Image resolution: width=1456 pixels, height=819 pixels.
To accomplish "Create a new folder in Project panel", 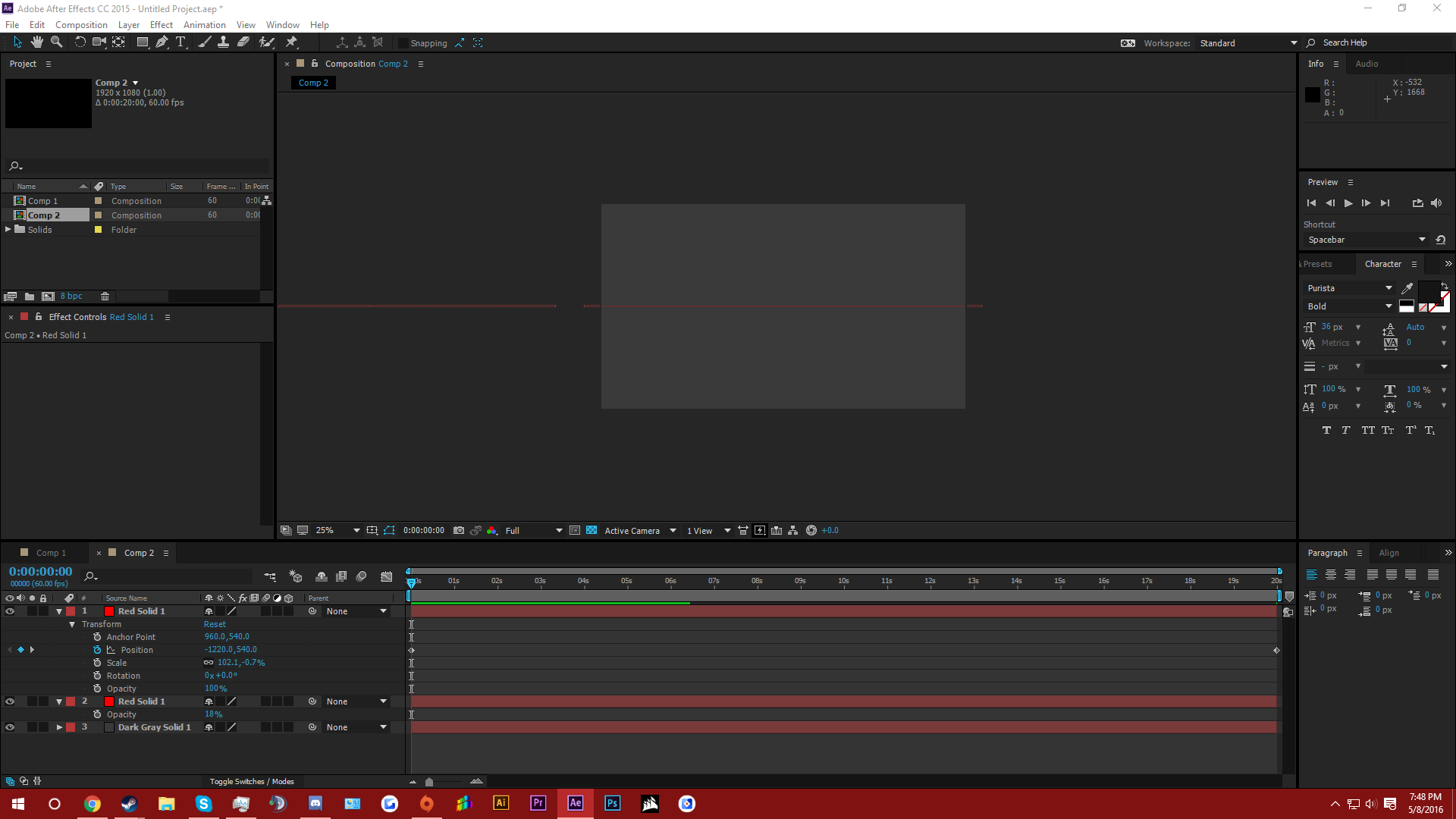I will coord(29,297).
